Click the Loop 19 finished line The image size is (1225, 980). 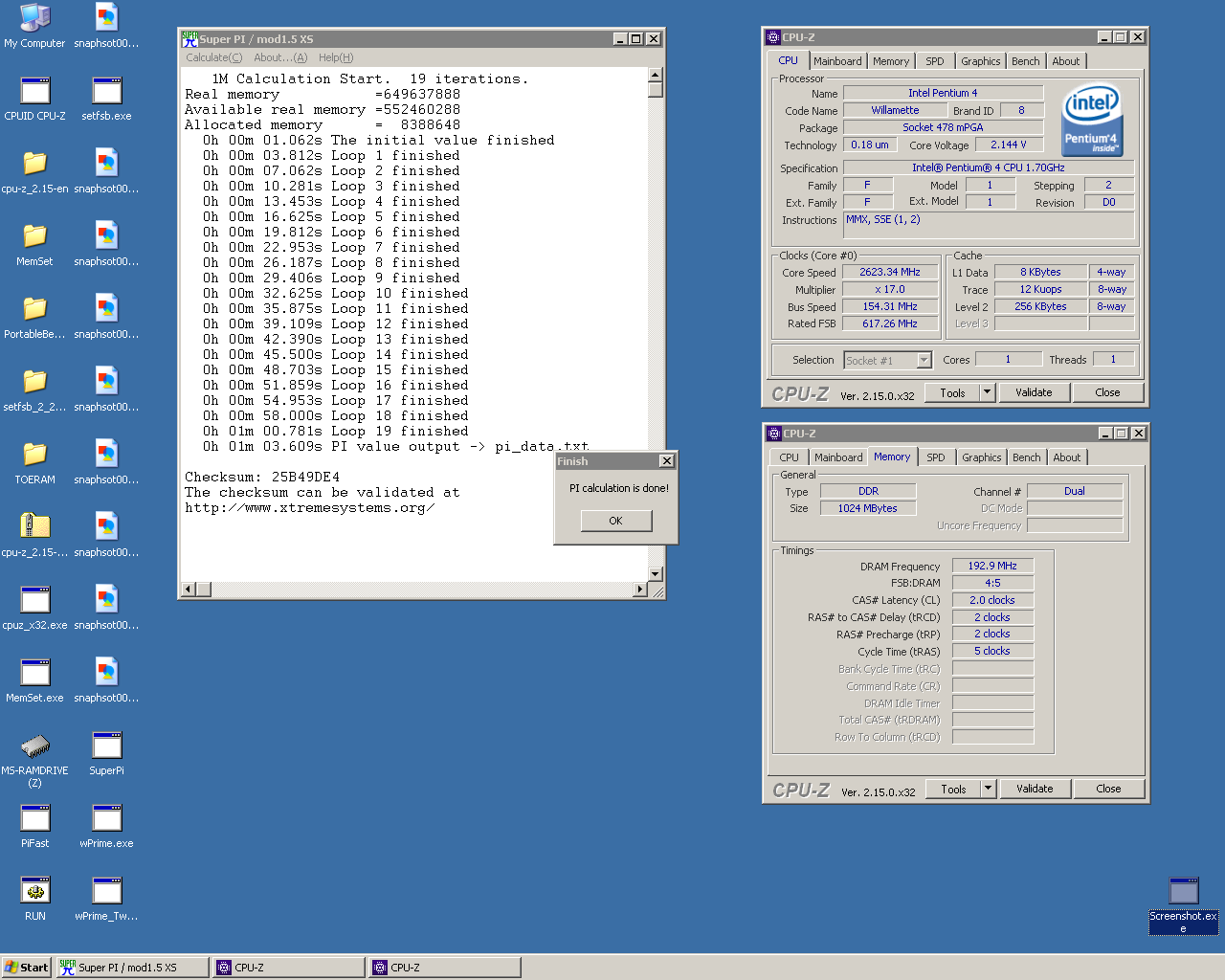pos(335,431)
